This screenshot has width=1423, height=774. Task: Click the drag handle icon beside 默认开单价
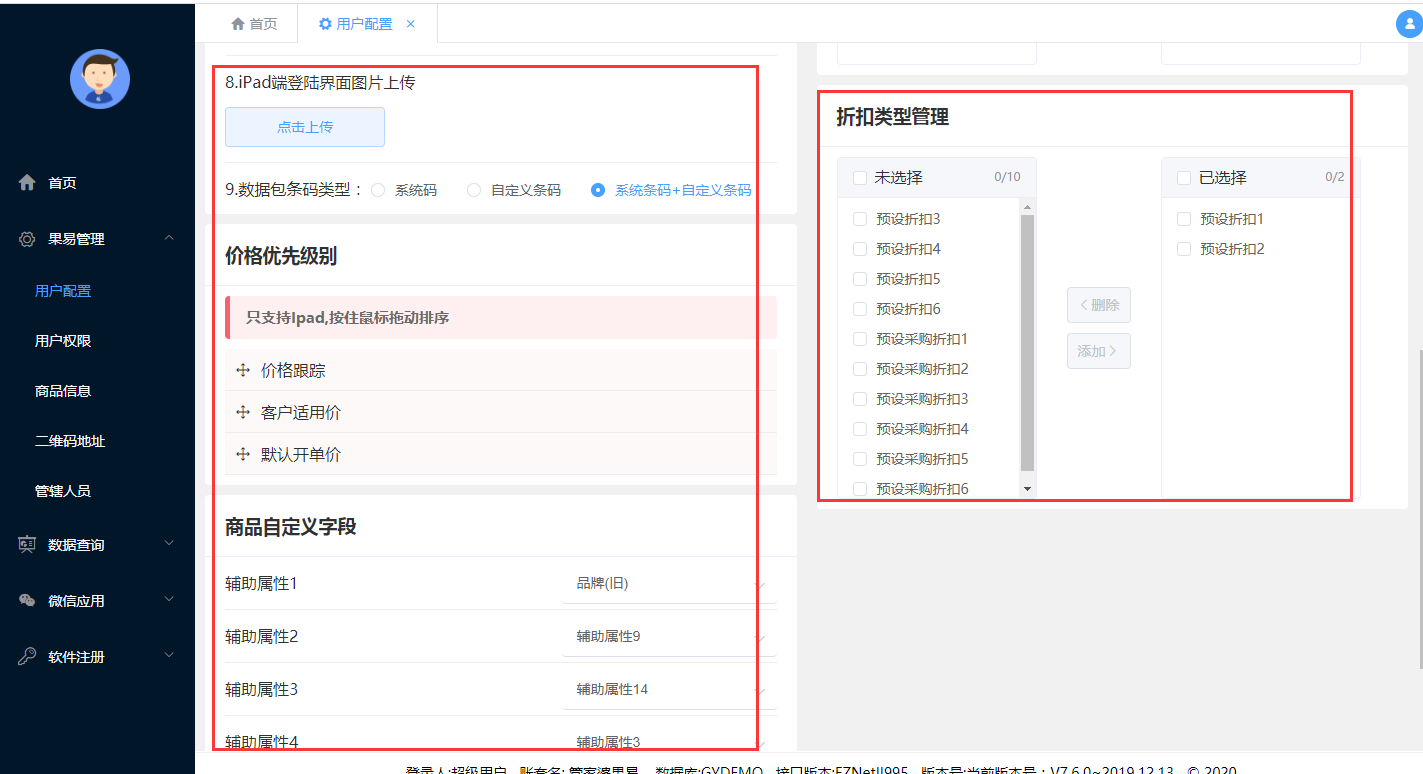coord(243,455)
